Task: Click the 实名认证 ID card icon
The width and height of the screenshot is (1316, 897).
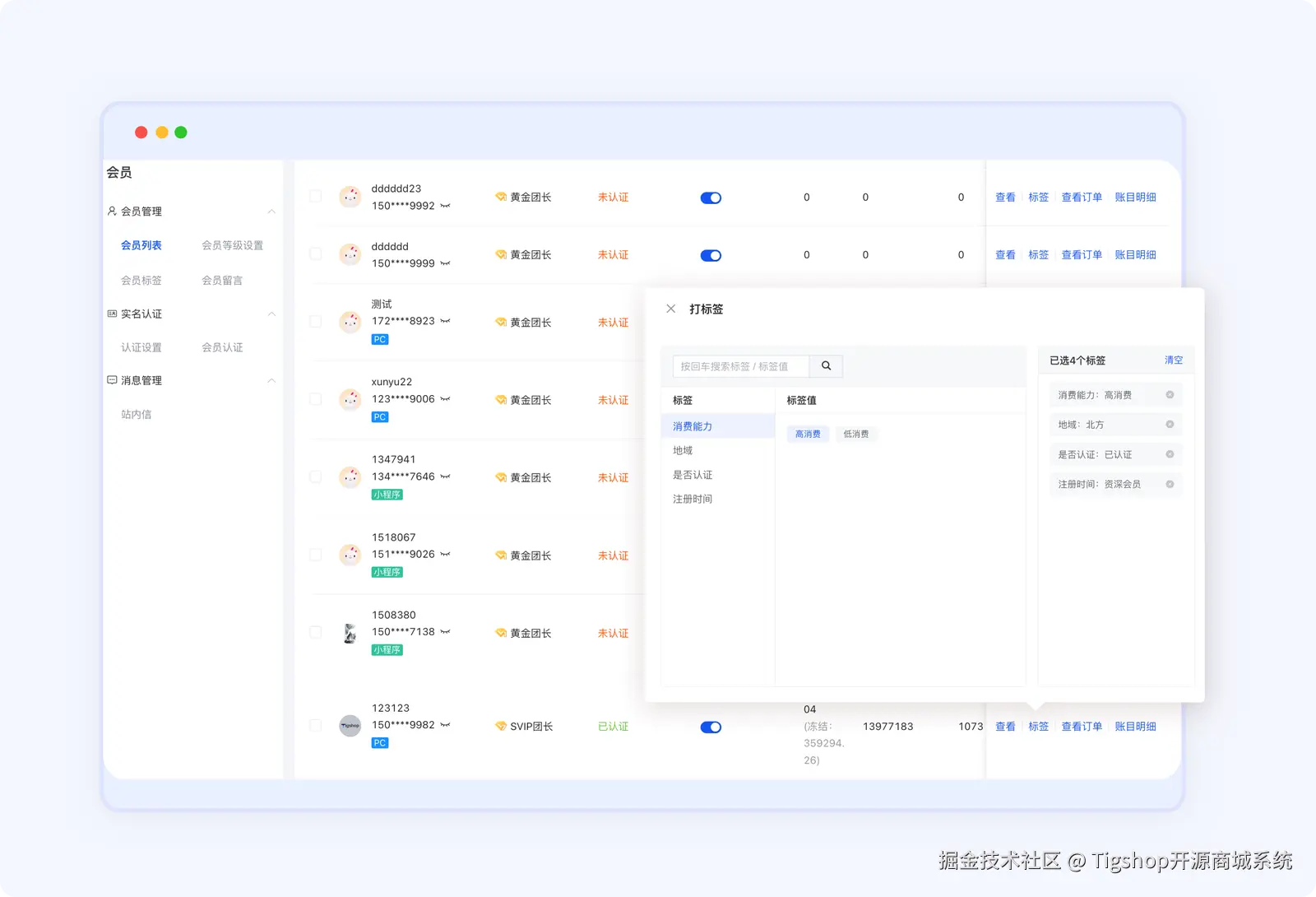Action: (x=112, y=314)
